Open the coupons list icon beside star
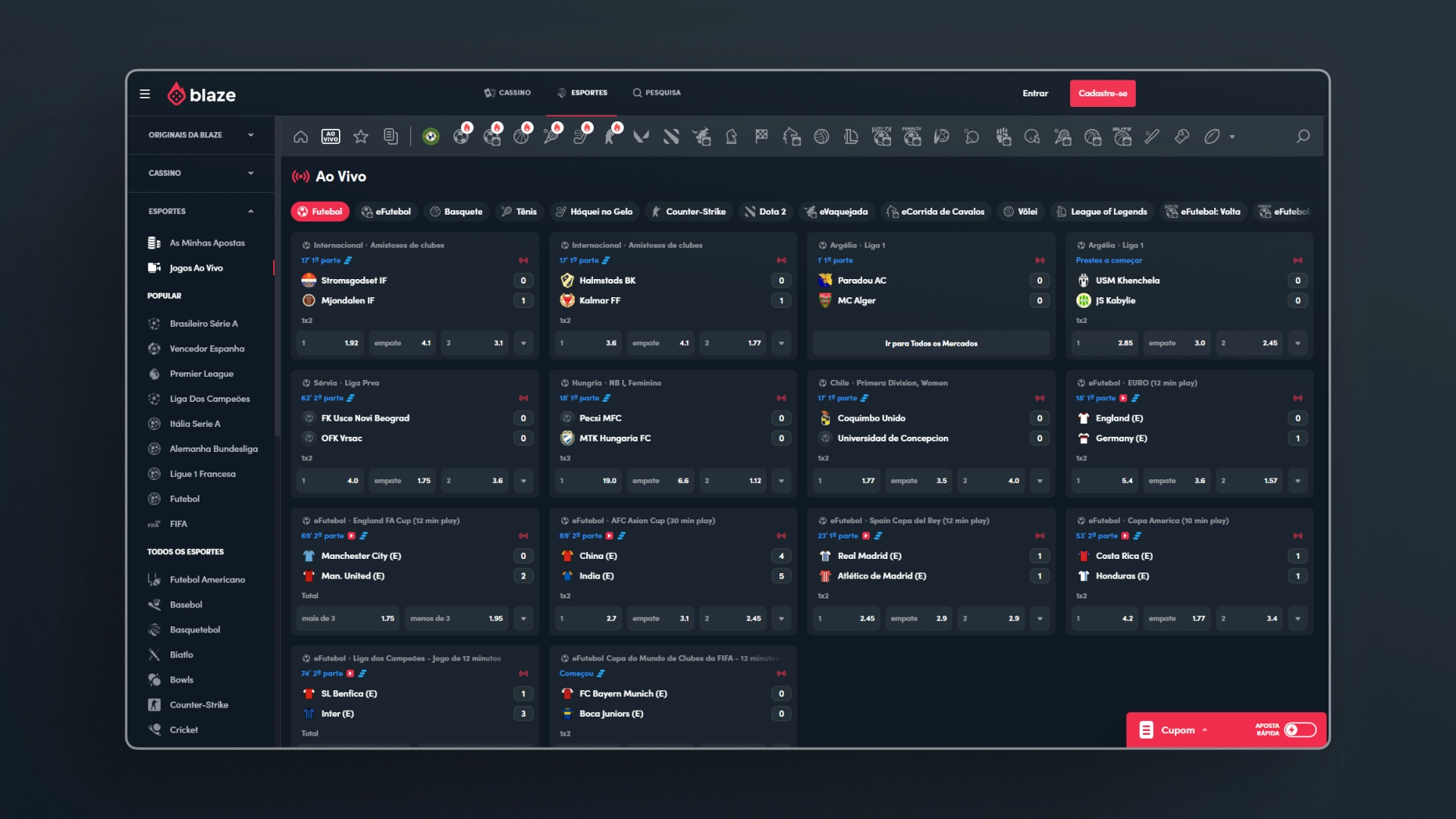The width and height of the screenshot is (1456, 819). (x=391, y=136)
